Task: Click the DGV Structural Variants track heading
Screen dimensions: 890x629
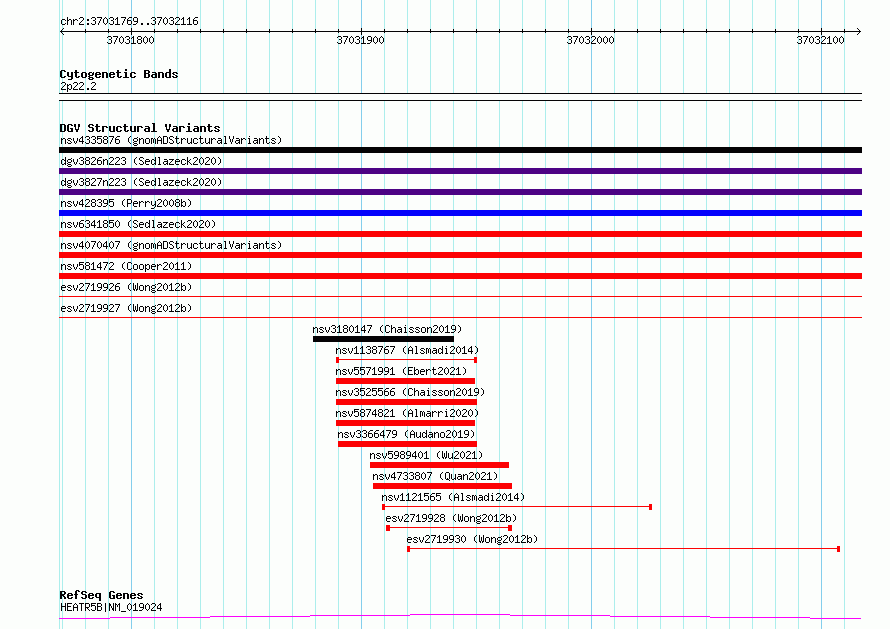Action: [140, 128]
